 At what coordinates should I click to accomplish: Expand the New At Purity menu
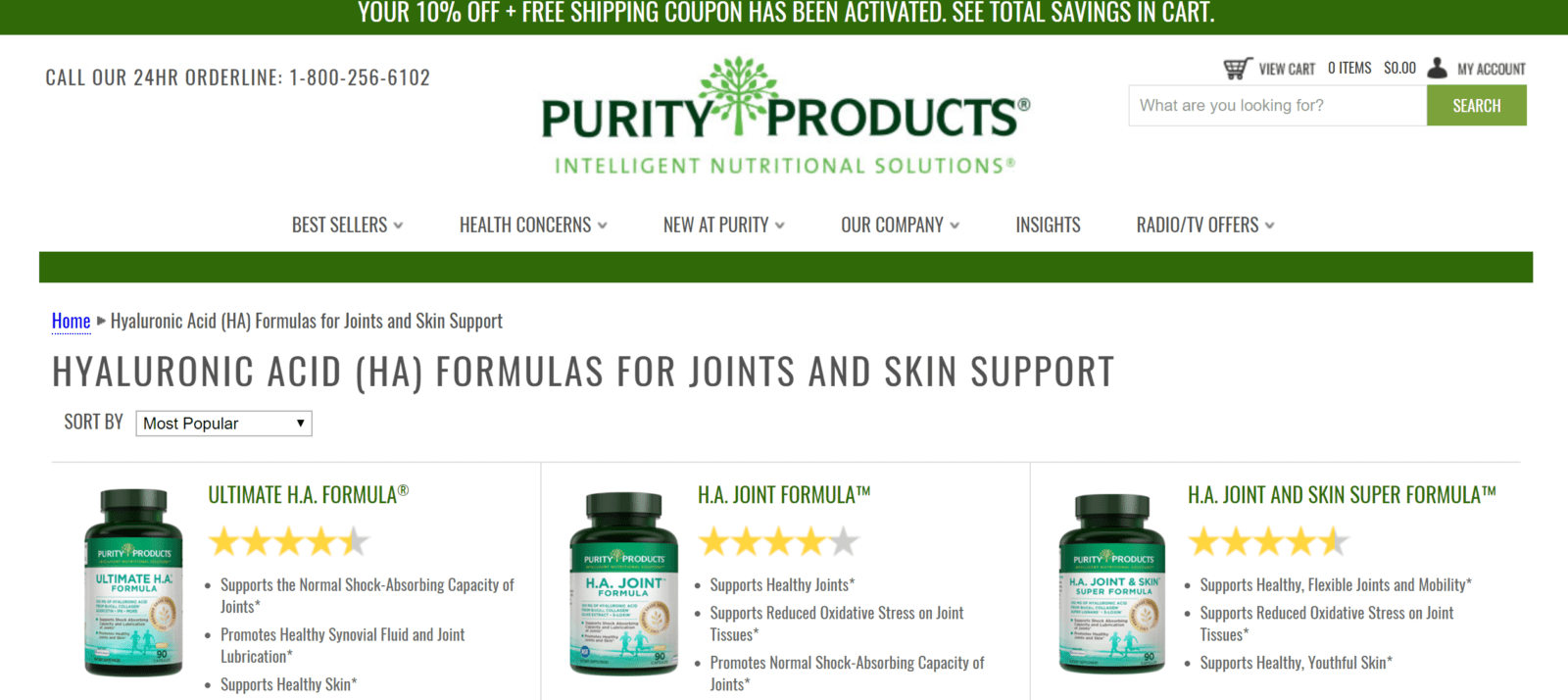coord(724,225)
